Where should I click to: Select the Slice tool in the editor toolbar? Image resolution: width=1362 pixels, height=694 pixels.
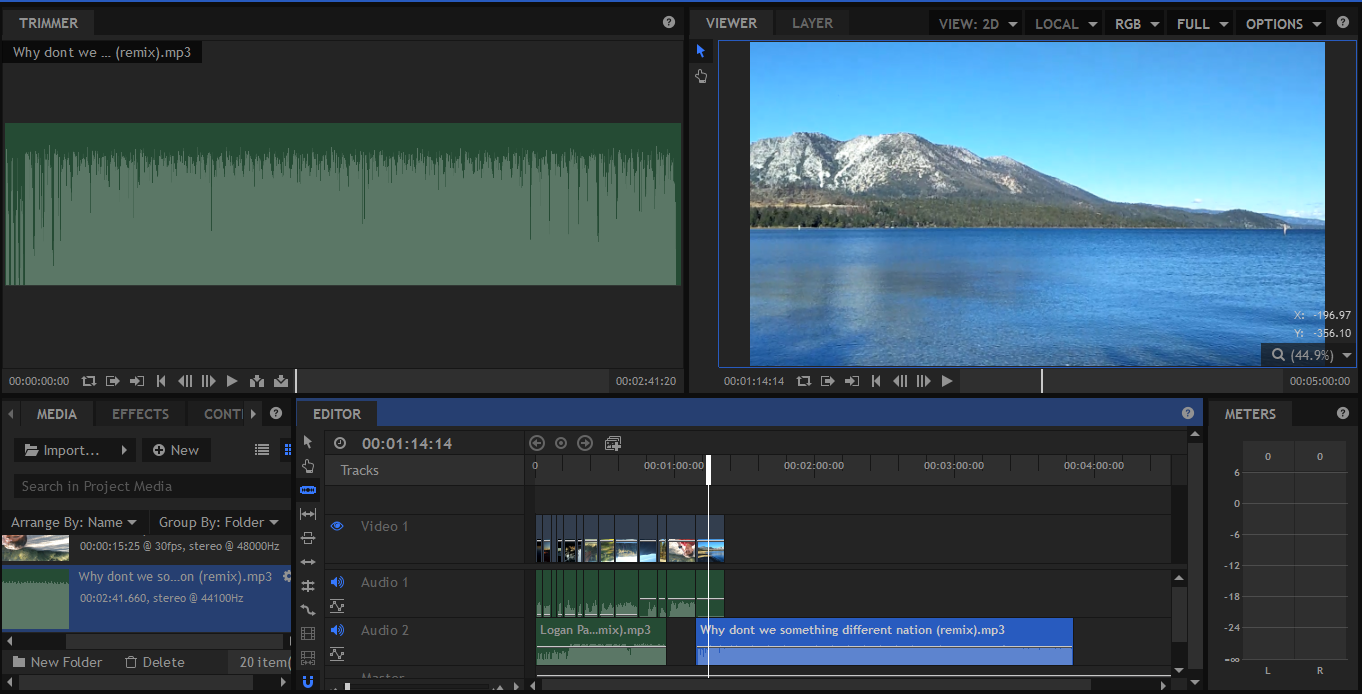[308, 489]
